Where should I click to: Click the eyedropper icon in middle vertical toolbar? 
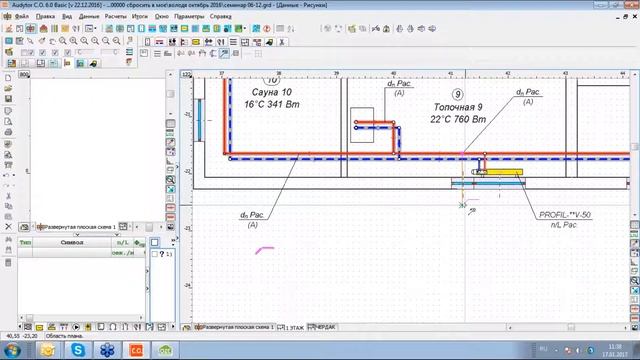(x=171, y=142)
